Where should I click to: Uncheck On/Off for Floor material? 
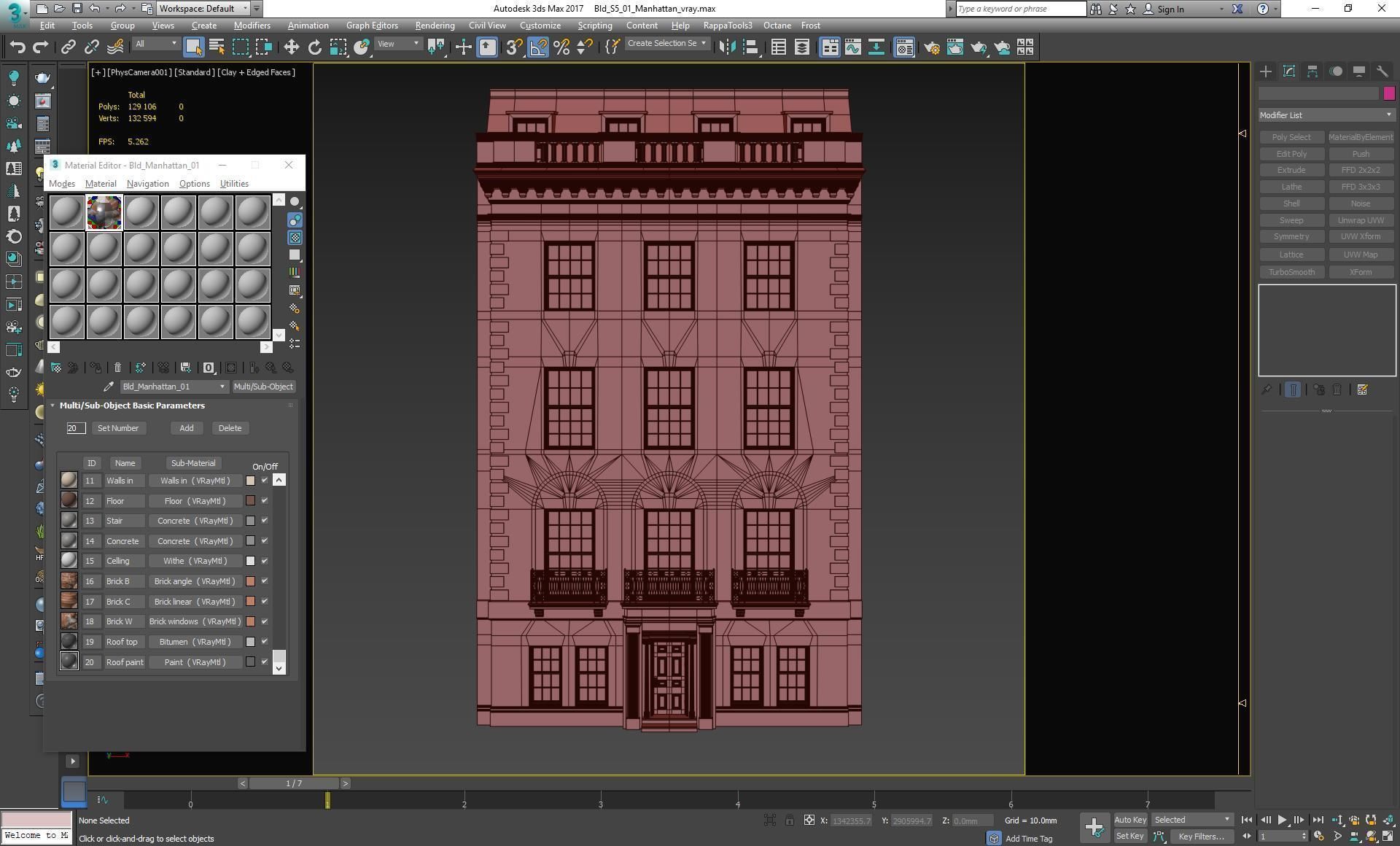[265, 501]
